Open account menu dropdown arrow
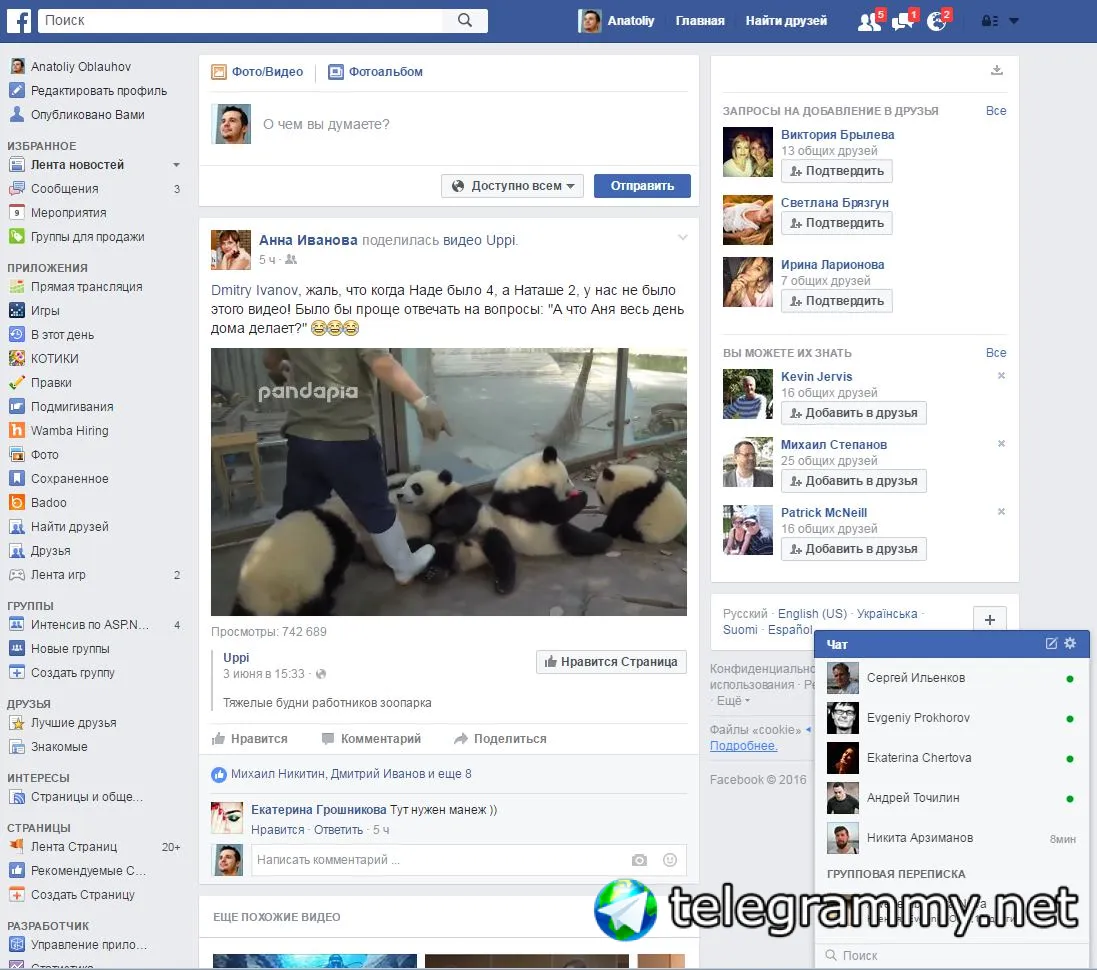Screen dimensions: 1097x970 [x=1014, y=21]
